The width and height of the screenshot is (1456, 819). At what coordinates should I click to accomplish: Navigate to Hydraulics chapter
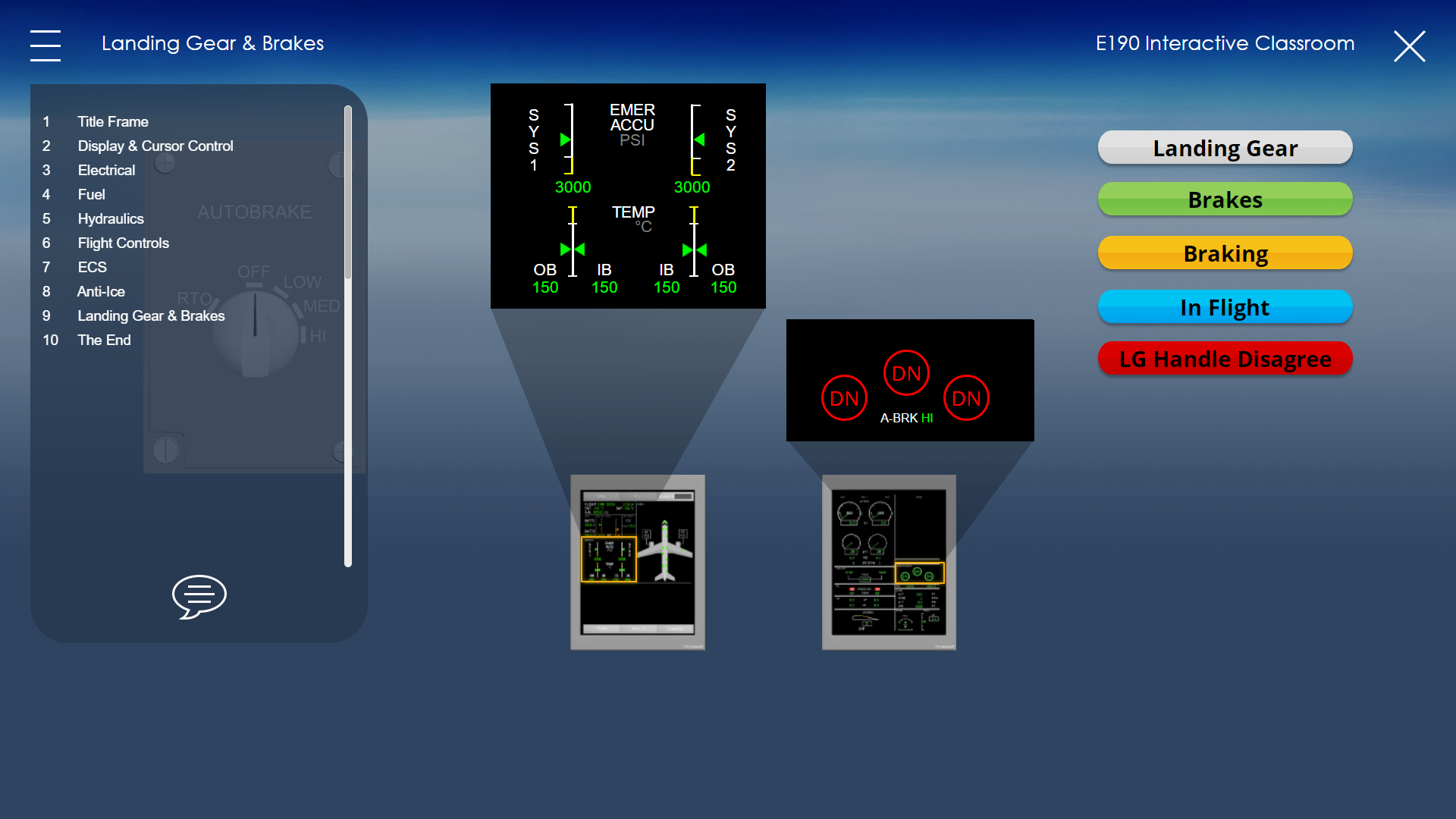tap(110, 218)
